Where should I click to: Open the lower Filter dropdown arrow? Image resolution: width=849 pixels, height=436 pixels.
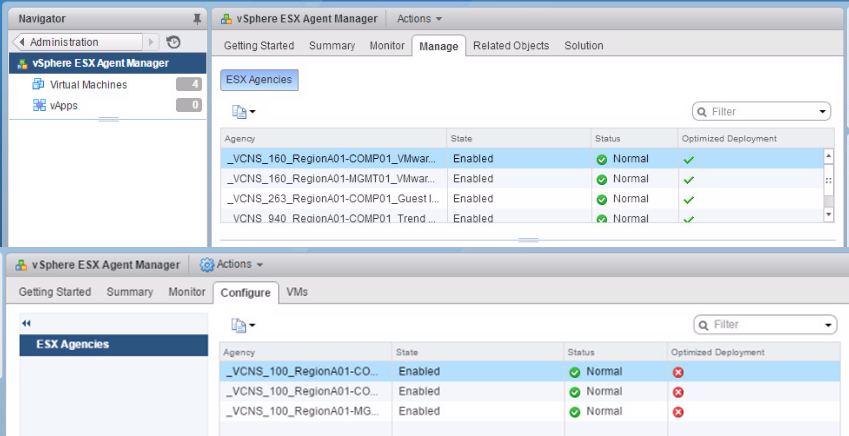pyautogui.click(x=828, y=326)
